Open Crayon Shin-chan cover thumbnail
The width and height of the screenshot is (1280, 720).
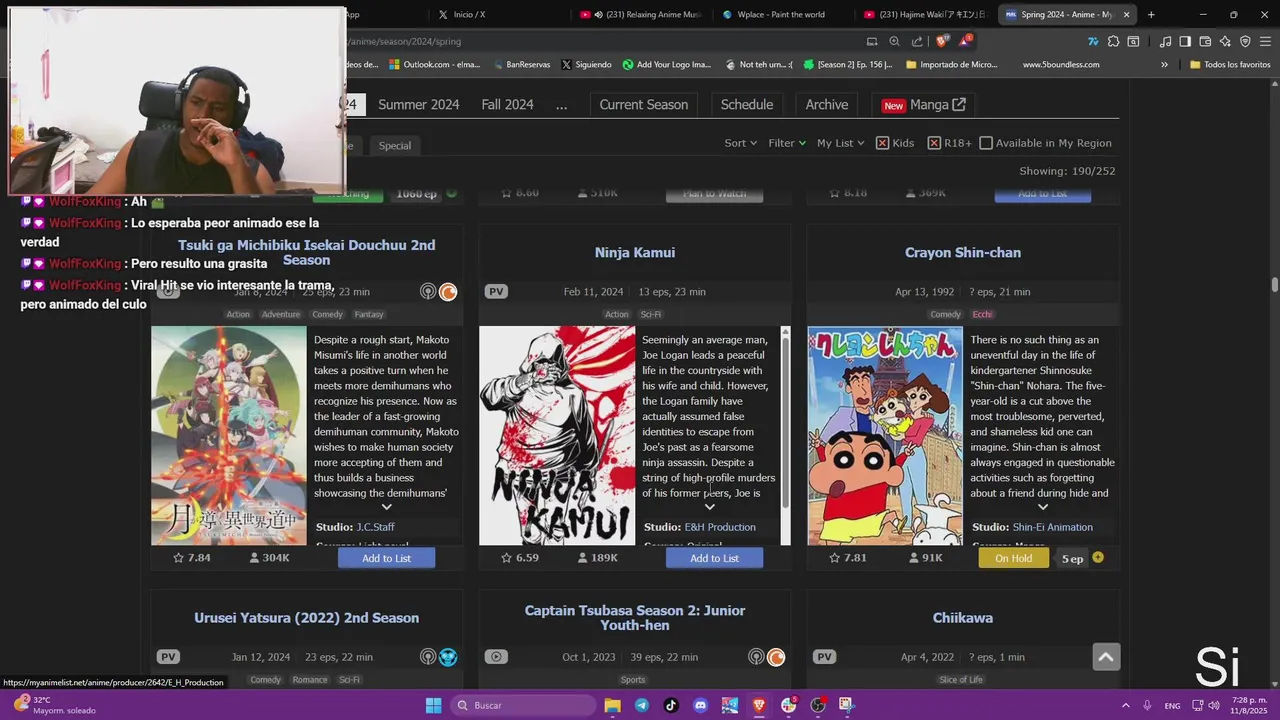(x=885, y=436)
